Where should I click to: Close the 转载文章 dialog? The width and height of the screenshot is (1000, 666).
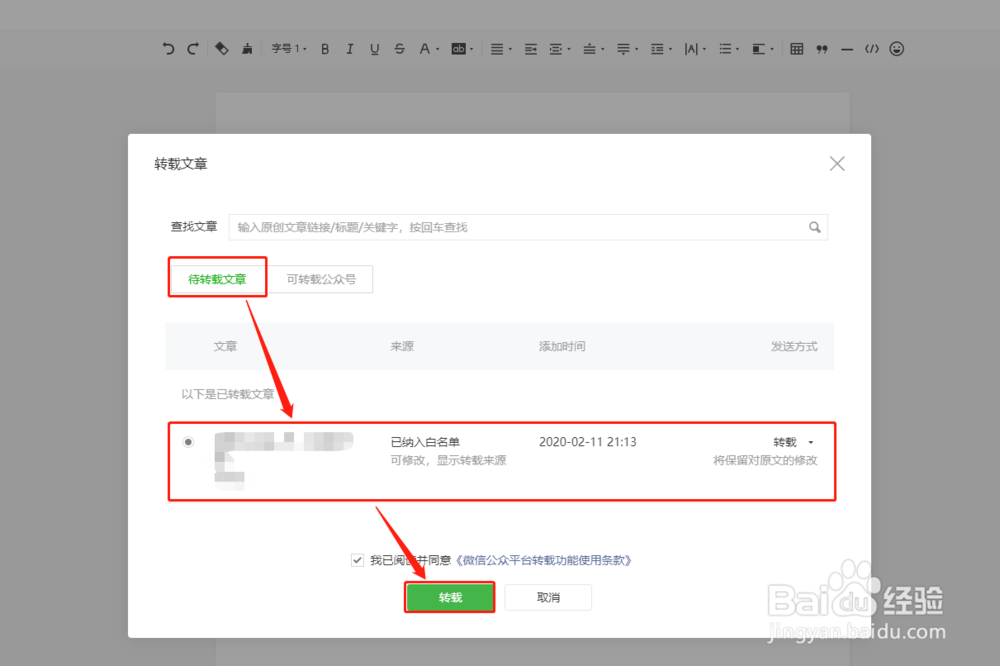tap(837, 164)
